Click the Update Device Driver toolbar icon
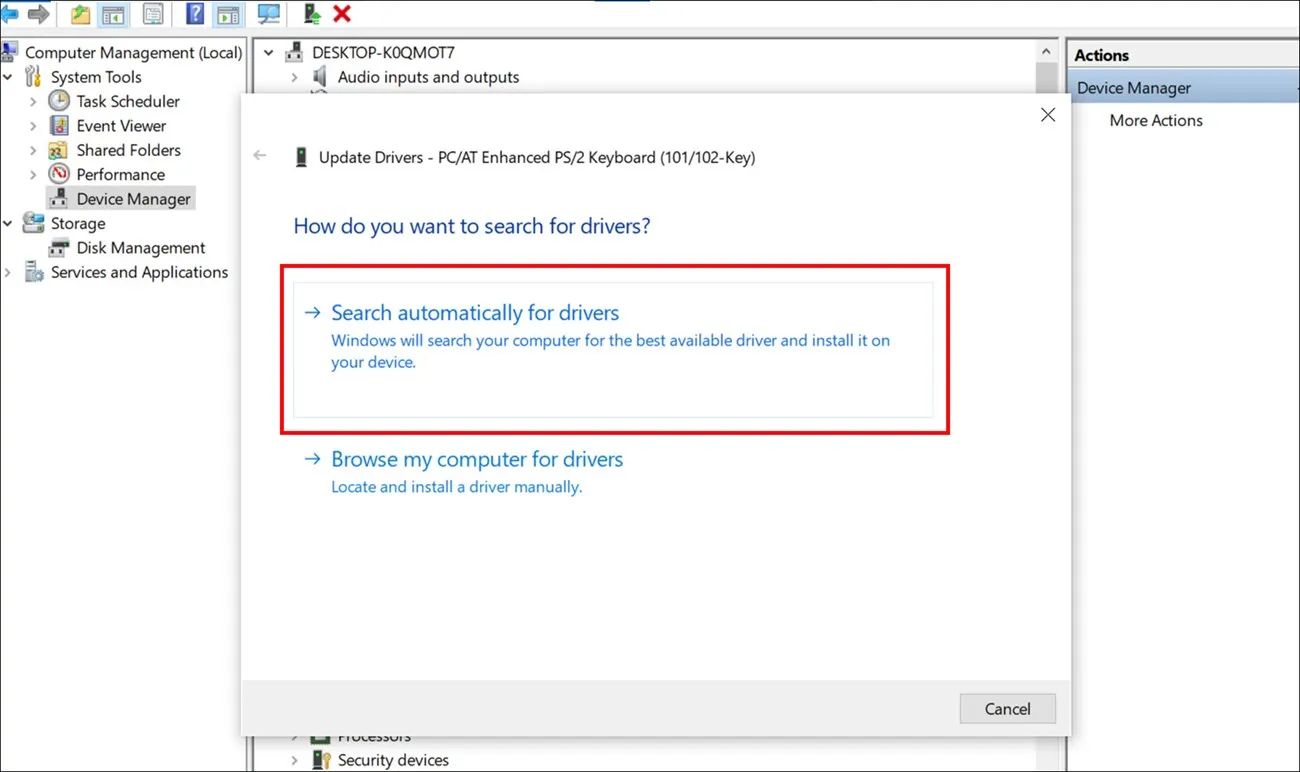This screenshot has height=772, width=1300. [x=312, y=14]
